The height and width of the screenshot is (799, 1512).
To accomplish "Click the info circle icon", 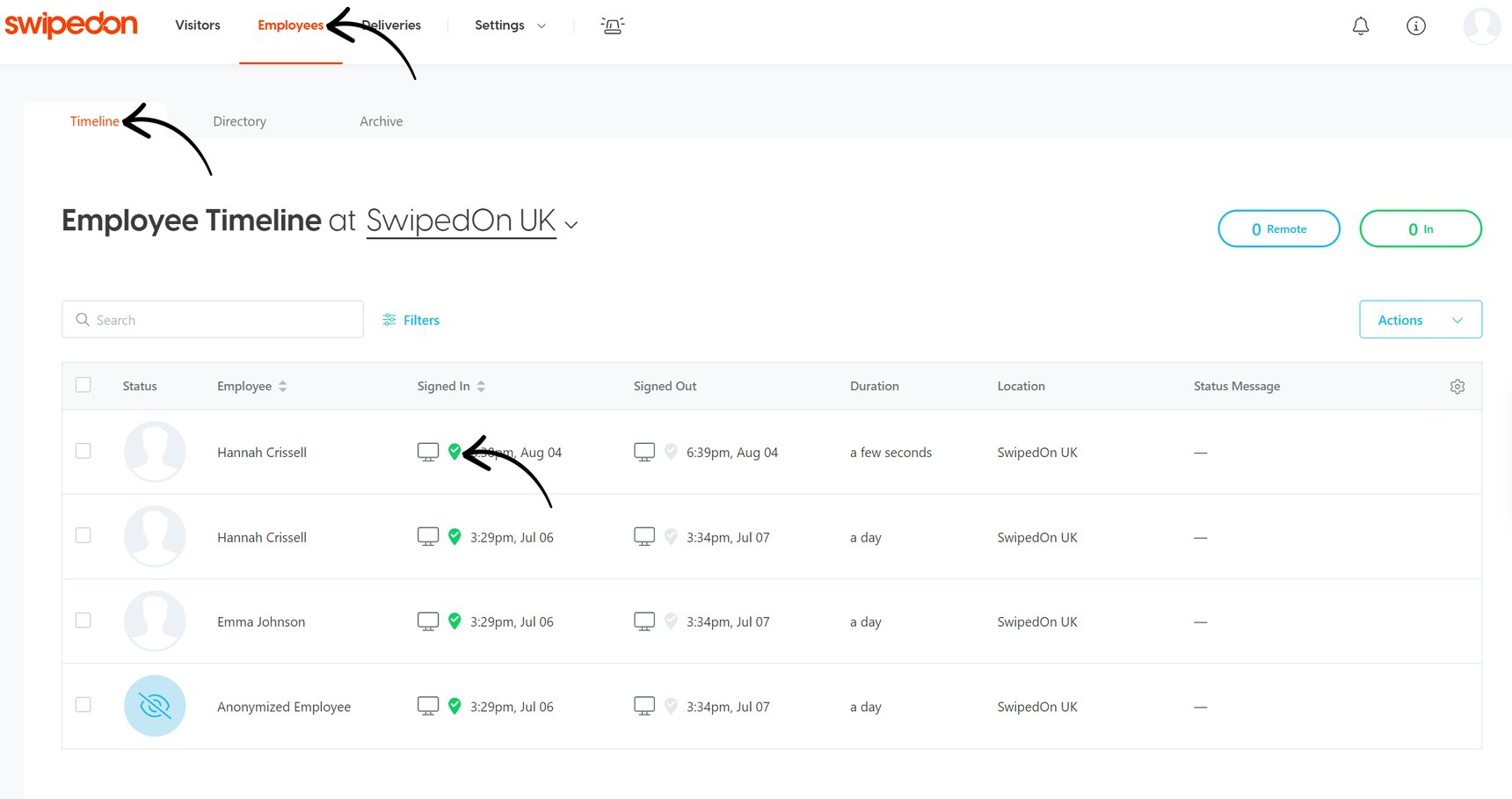I will [1415, 25].
